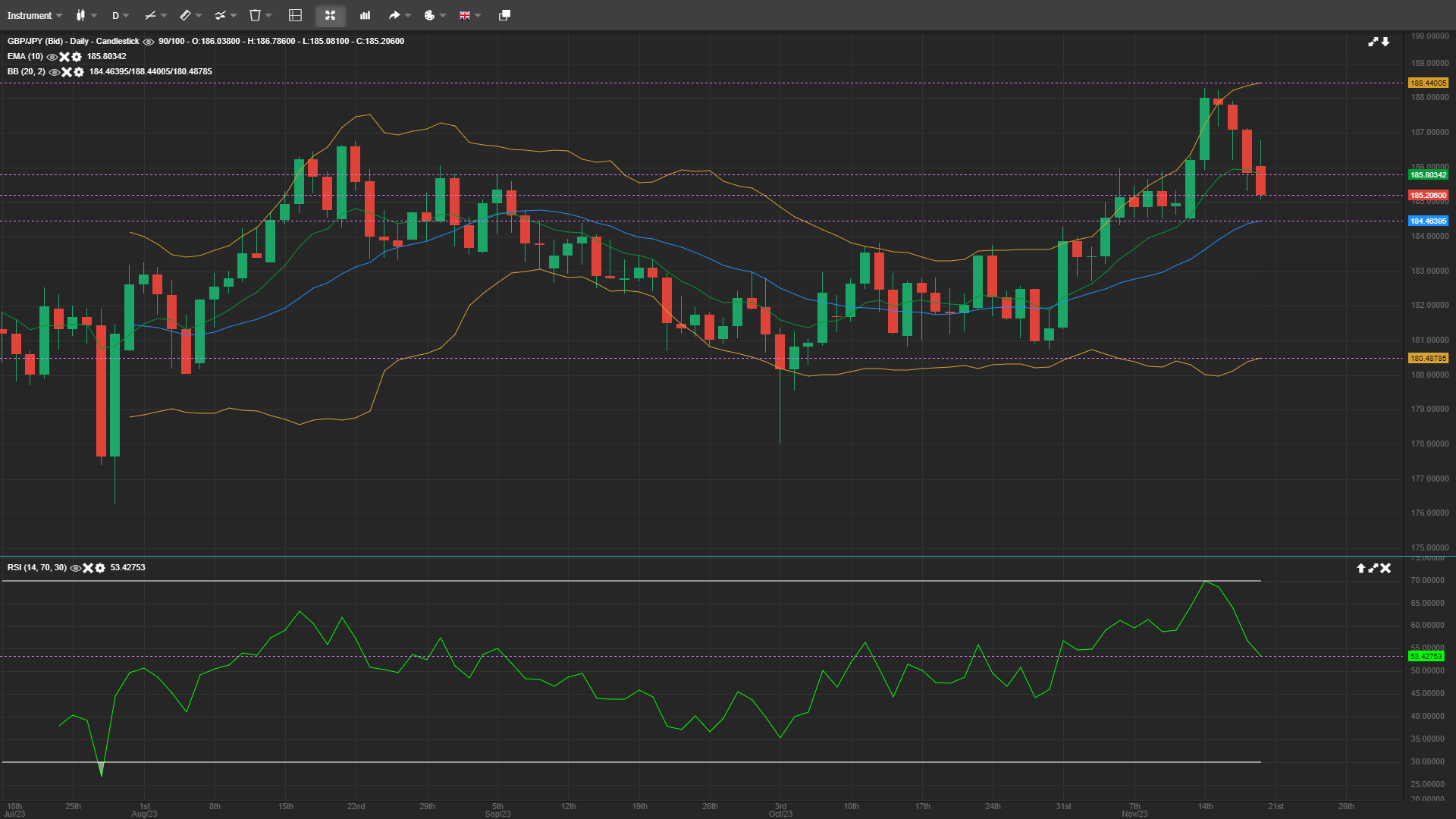Open the Instrument selector dropdown
This screenshot has width=1456, height=819.
pyautogui.click(x=34, y=15)
